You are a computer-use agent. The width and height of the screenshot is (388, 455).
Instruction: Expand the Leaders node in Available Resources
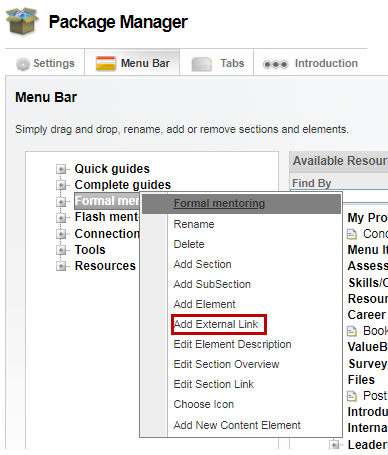pyautogui.click(x=334, y=444)
